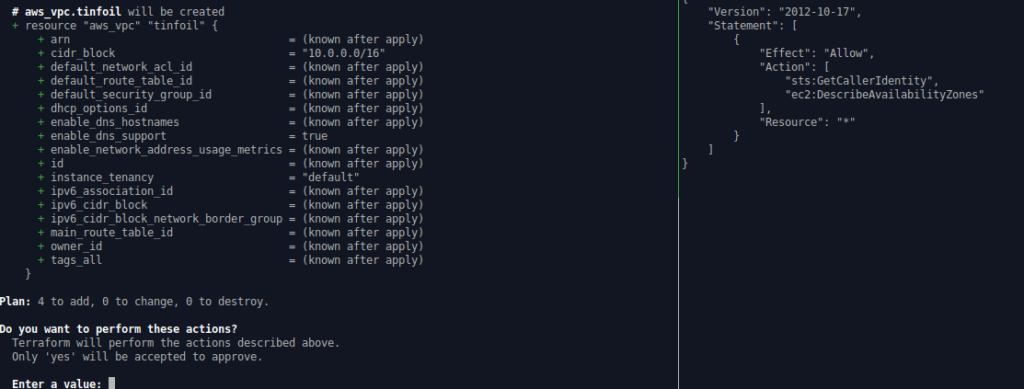
Task: Click the enable_dns_support value 'true'
Action: click(x=315, y=136)
